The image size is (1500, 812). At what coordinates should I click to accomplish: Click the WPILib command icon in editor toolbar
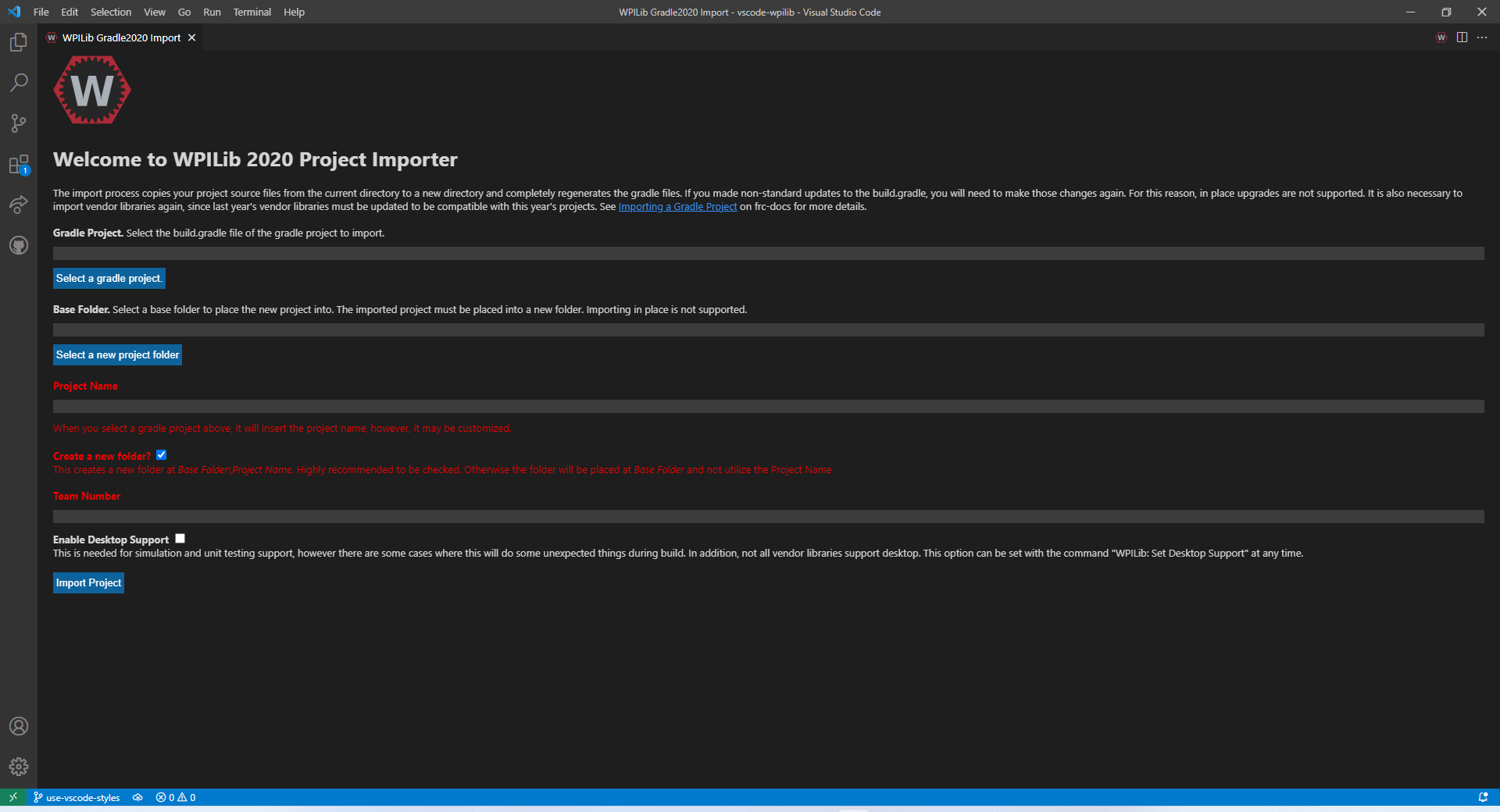[1441, 37]
